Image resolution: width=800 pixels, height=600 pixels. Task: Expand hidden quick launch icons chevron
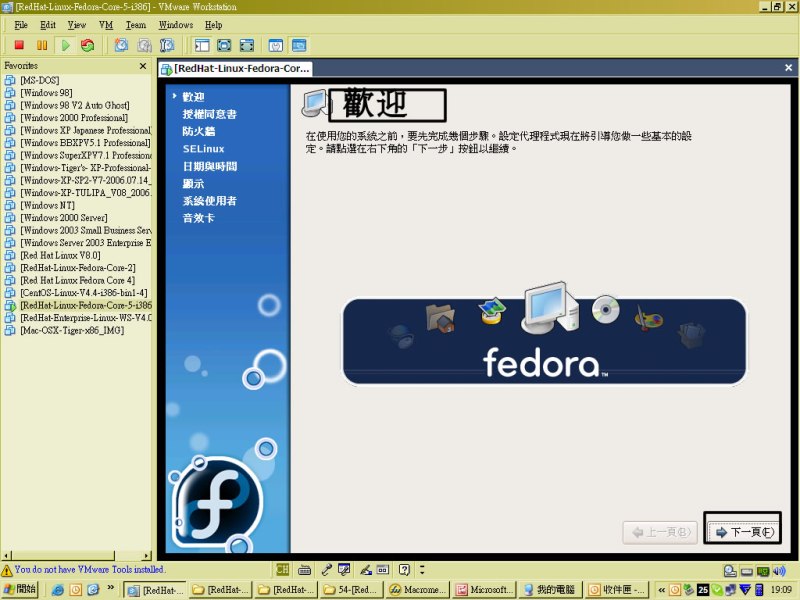(x=111, y=588)
